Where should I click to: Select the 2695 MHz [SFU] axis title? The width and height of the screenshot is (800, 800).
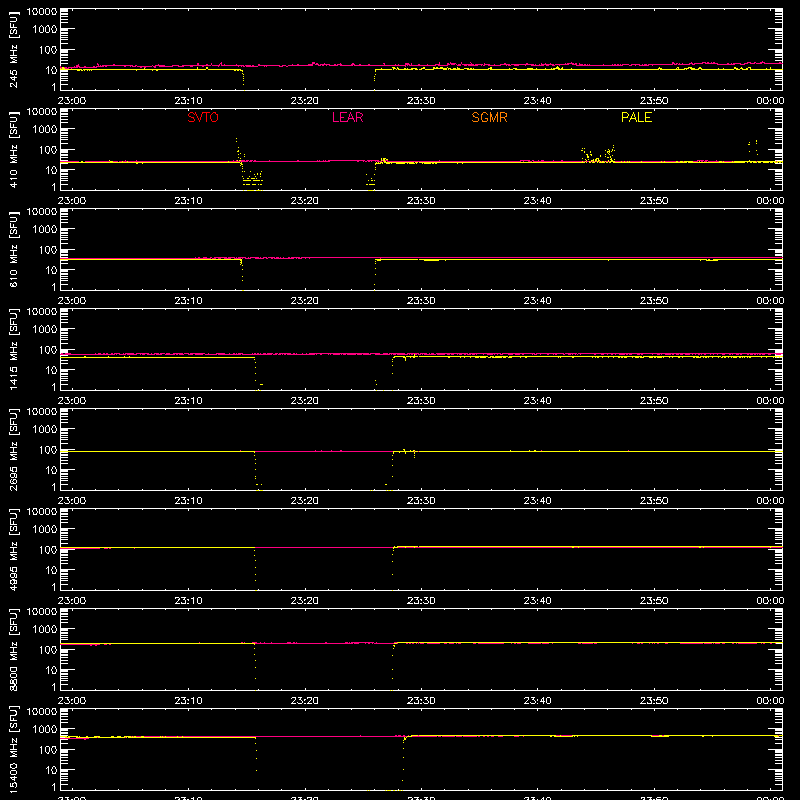[x=14, y=449]
